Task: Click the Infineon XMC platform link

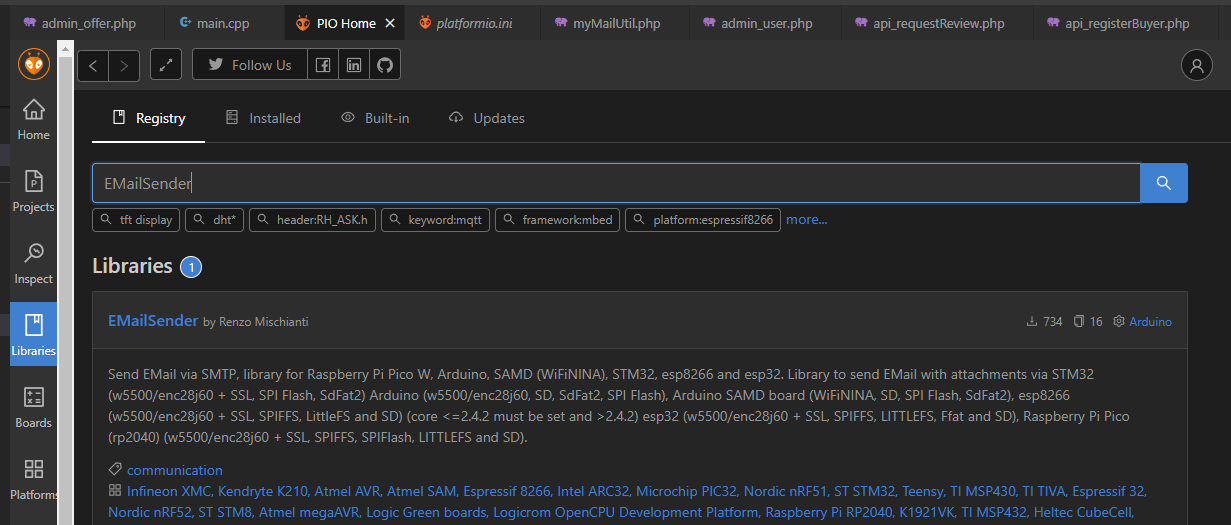Action: (x=167, y=491)
